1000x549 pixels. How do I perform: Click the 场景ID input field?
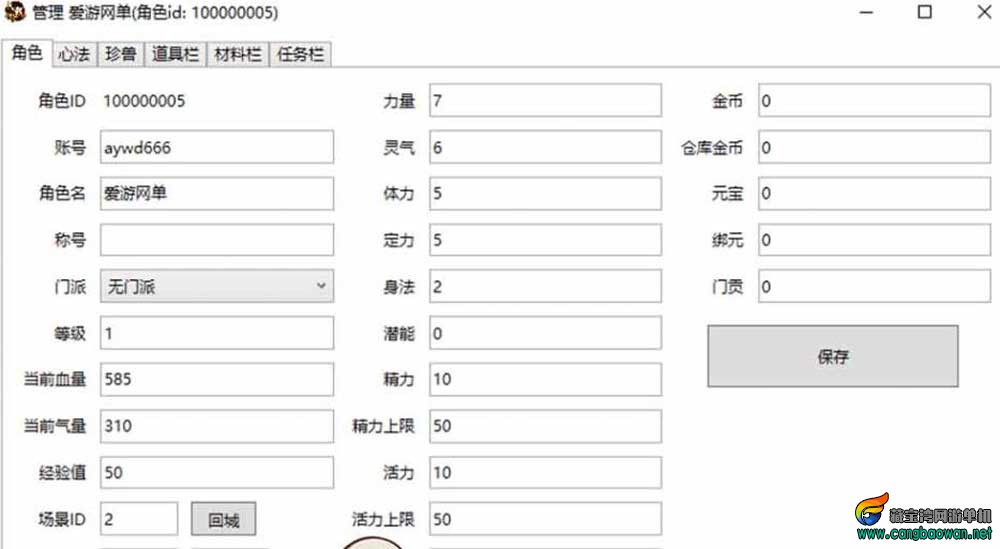coord(139,519)
